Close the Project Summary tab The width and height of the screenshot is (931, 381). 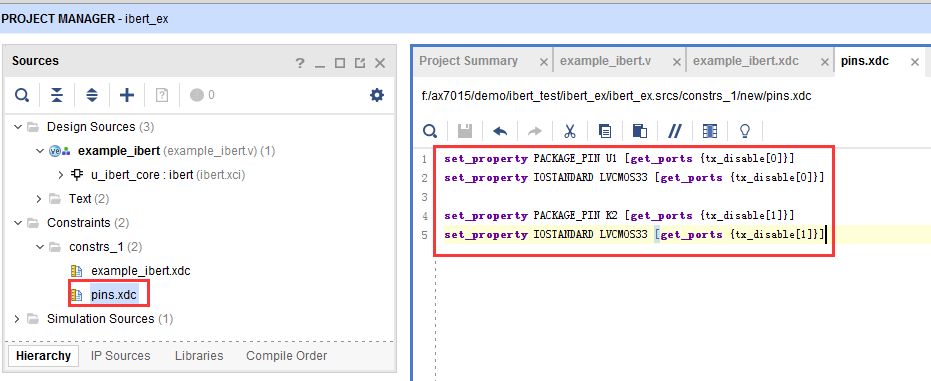click(x=543, y=62)
